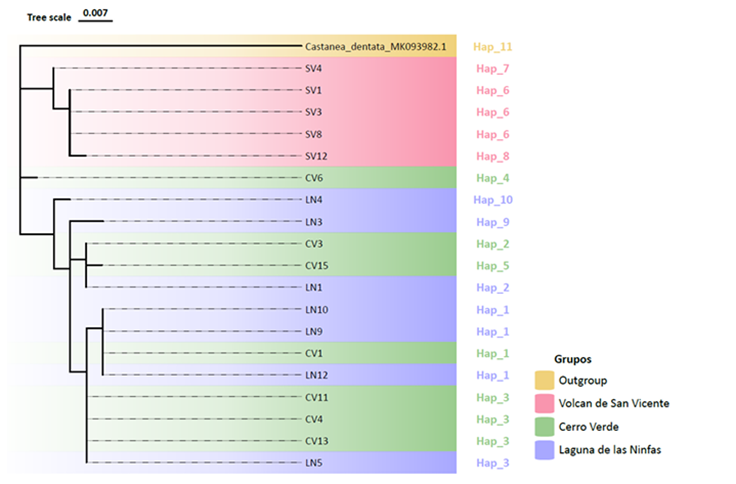The image size is (736, 484).
Task: Select the LN12 tree leaf
Action: [x=316, y=375]
